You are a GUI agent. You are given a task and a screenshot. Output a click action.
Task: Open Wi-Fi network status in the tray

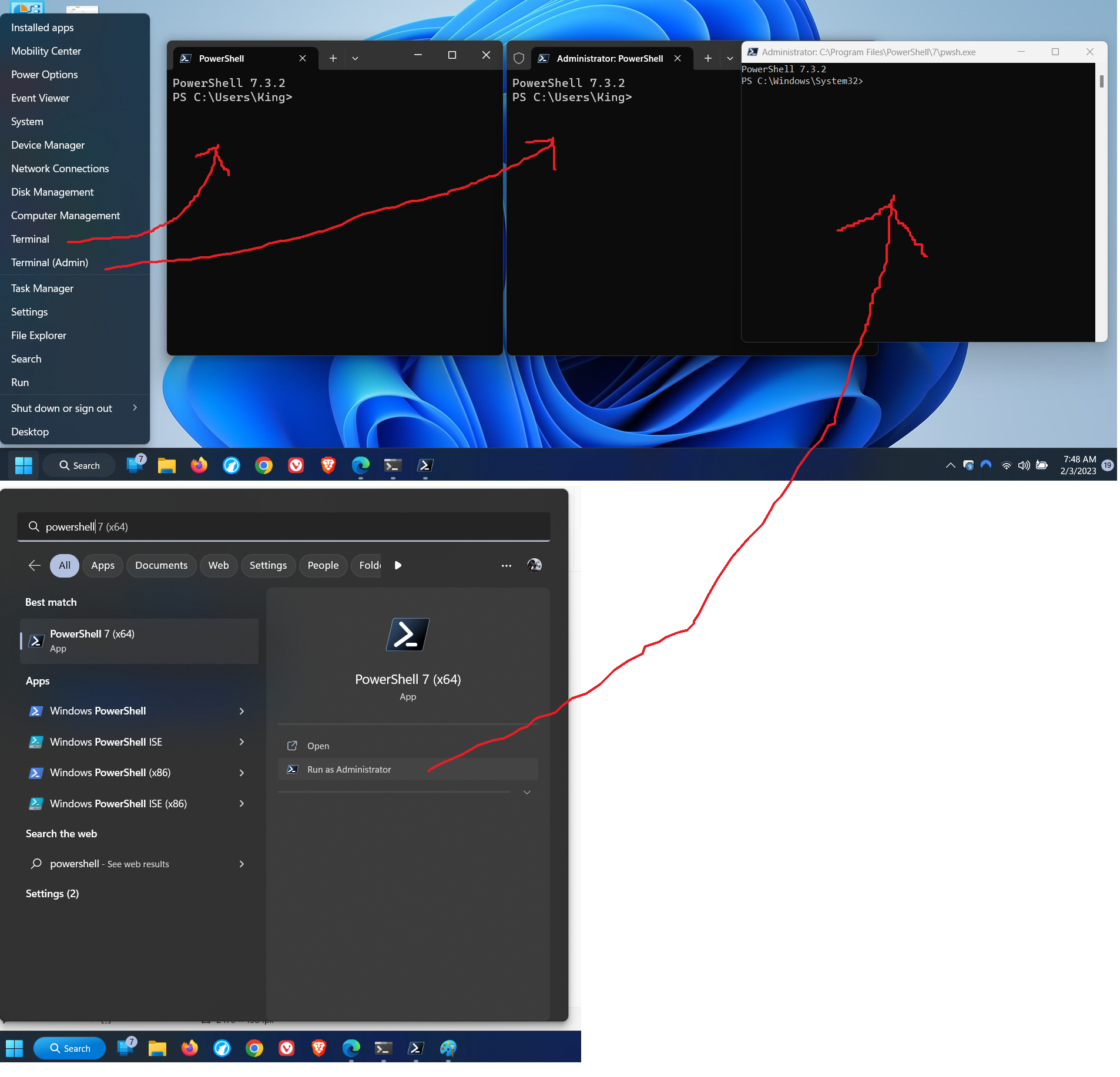1006,465
